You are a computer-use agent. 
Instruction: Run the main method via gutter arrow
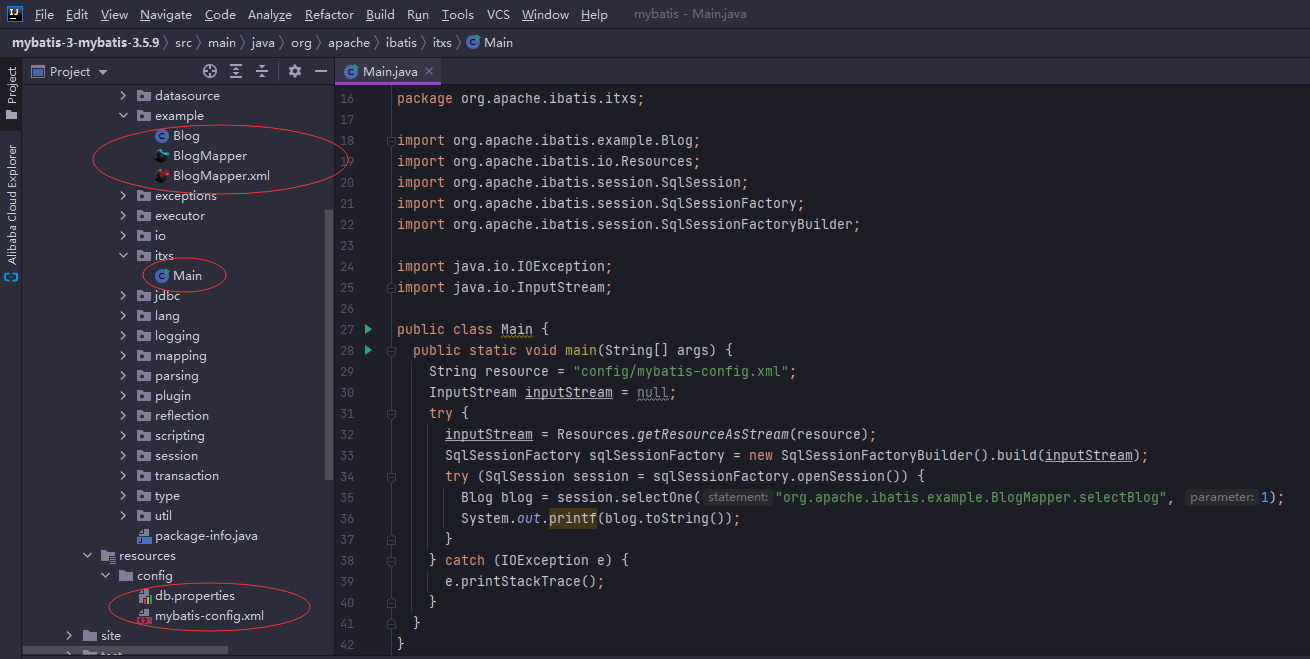pyautogui.click(x=368, y=350)
